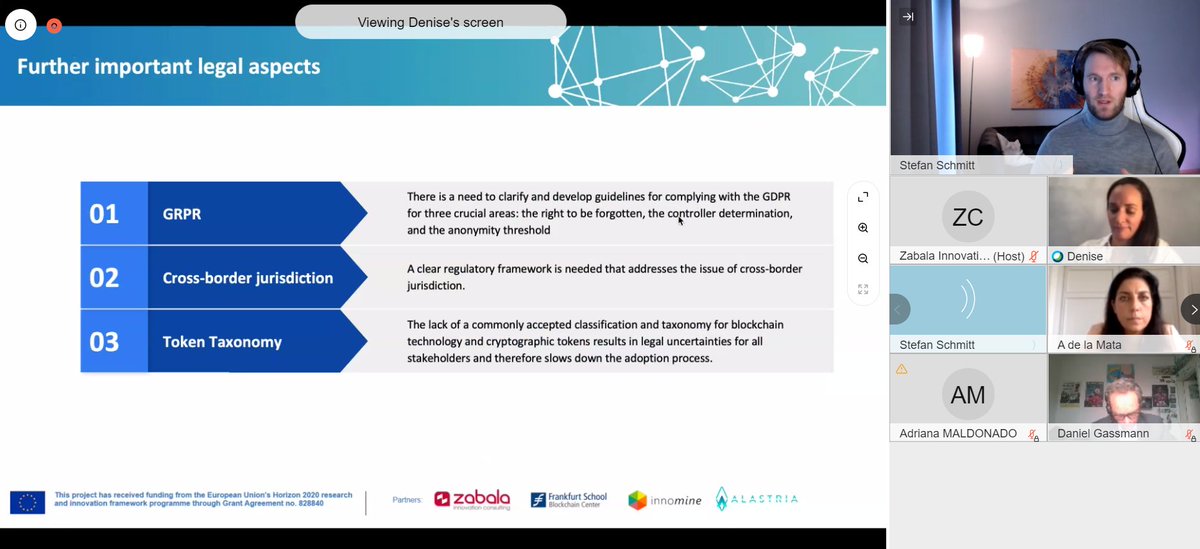This screenshot has height=549, width=1200.
Task: Click the '02 Cross-border jurisdiction' arrow
Action: pos(224,277)
